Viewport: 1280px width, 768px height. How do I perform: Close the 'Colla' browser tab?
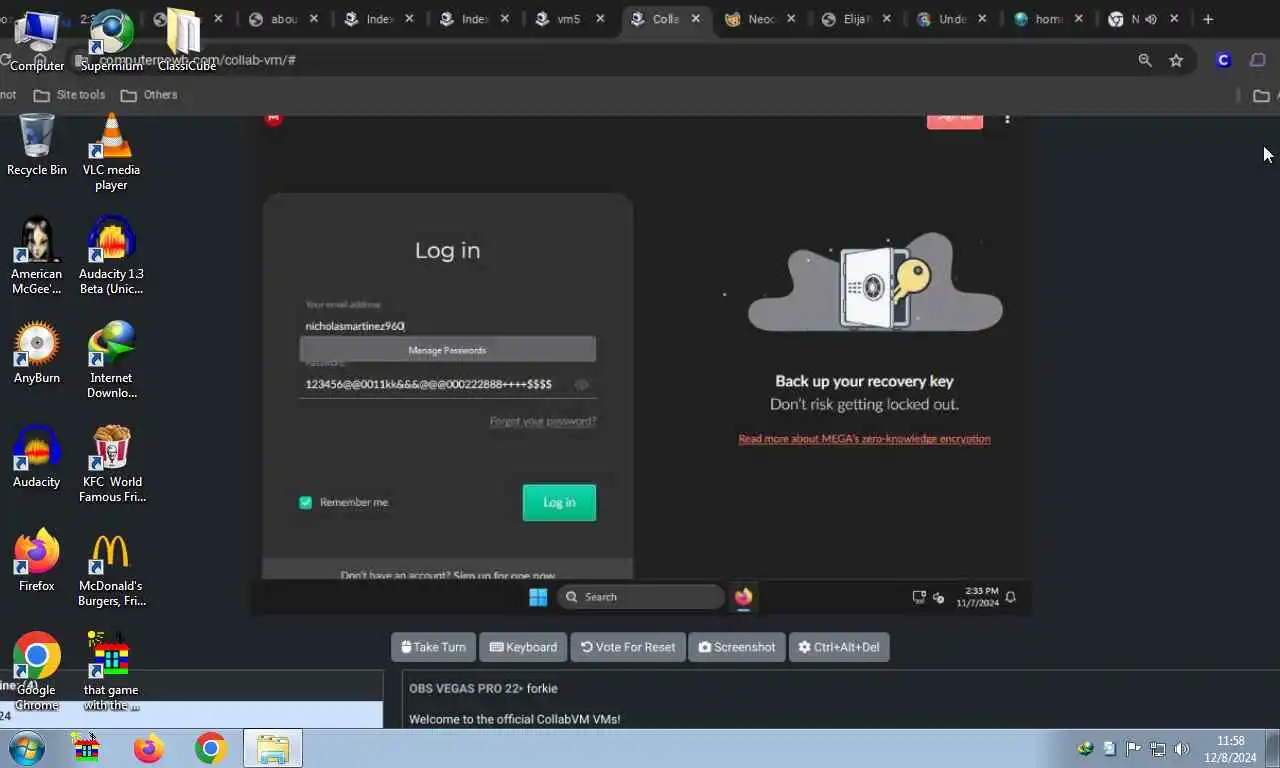click(x=695, y=19)
